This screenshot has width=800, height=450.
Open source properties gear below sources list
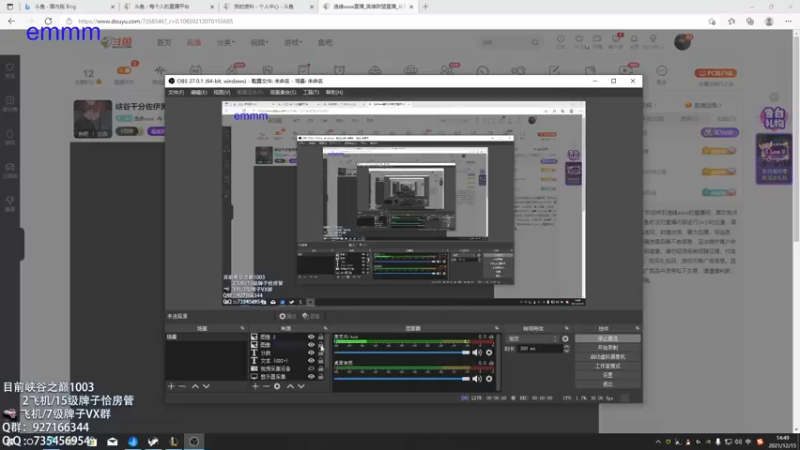coord(277,386)
